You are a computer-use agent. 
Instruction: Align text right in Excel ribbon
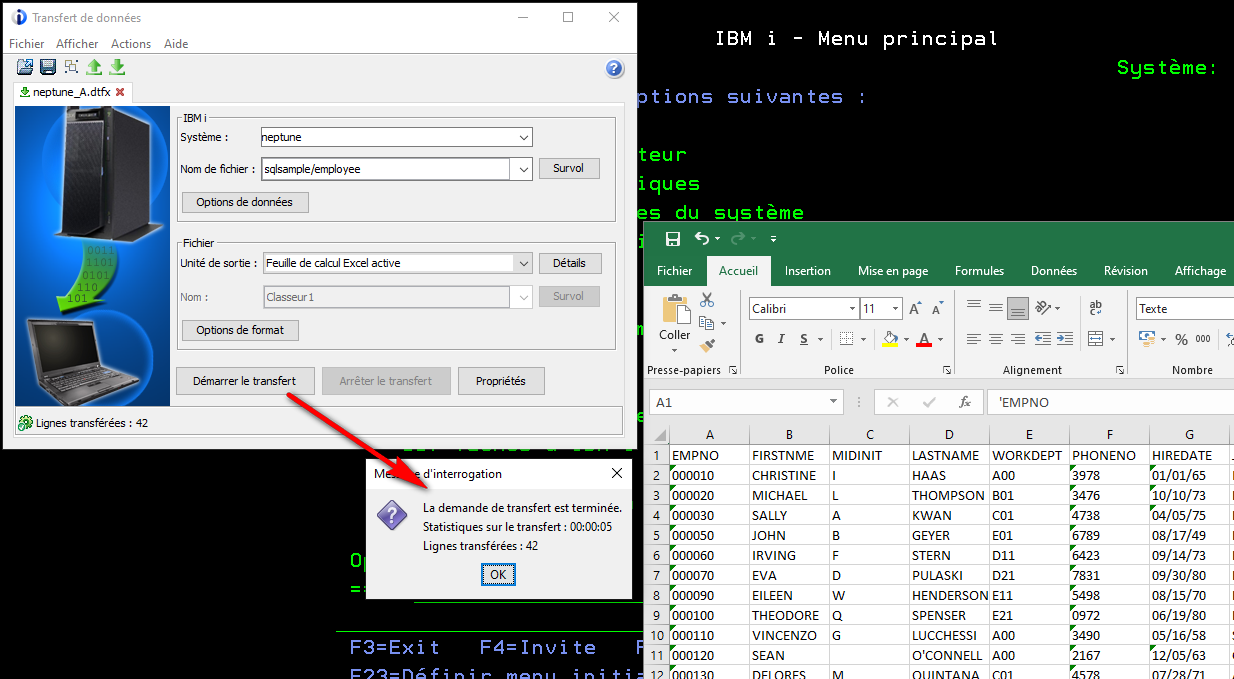1018,339
